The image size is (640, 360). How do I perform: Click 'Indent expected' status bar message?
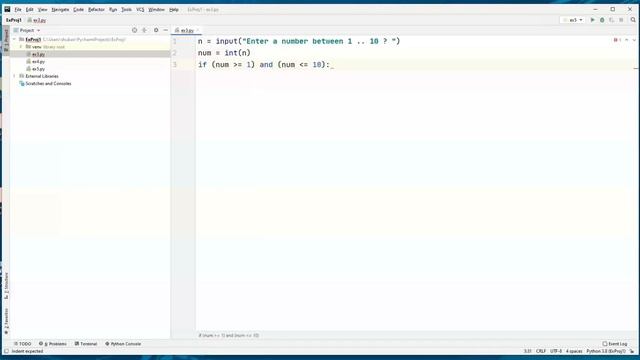[x=27, y=351]
